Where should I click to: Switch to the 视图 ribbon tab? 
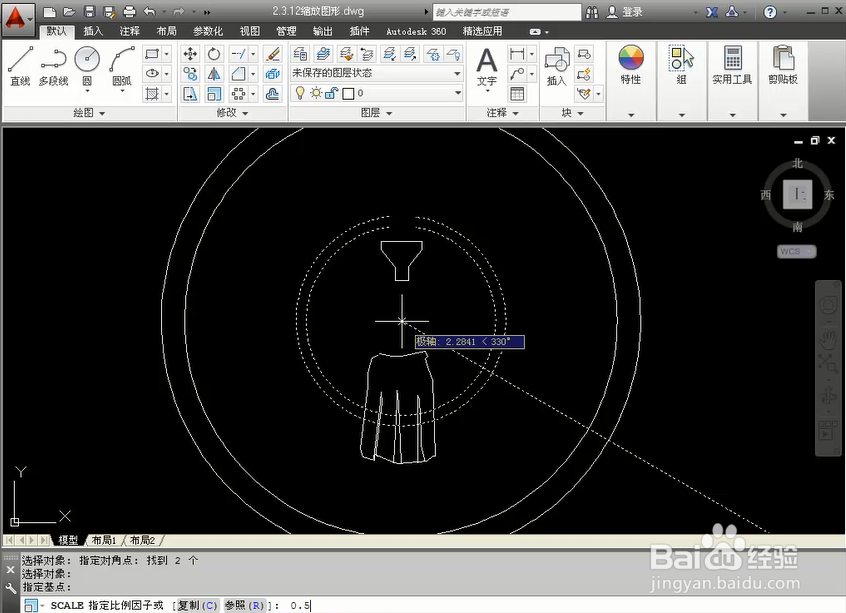tap(249, 31)
